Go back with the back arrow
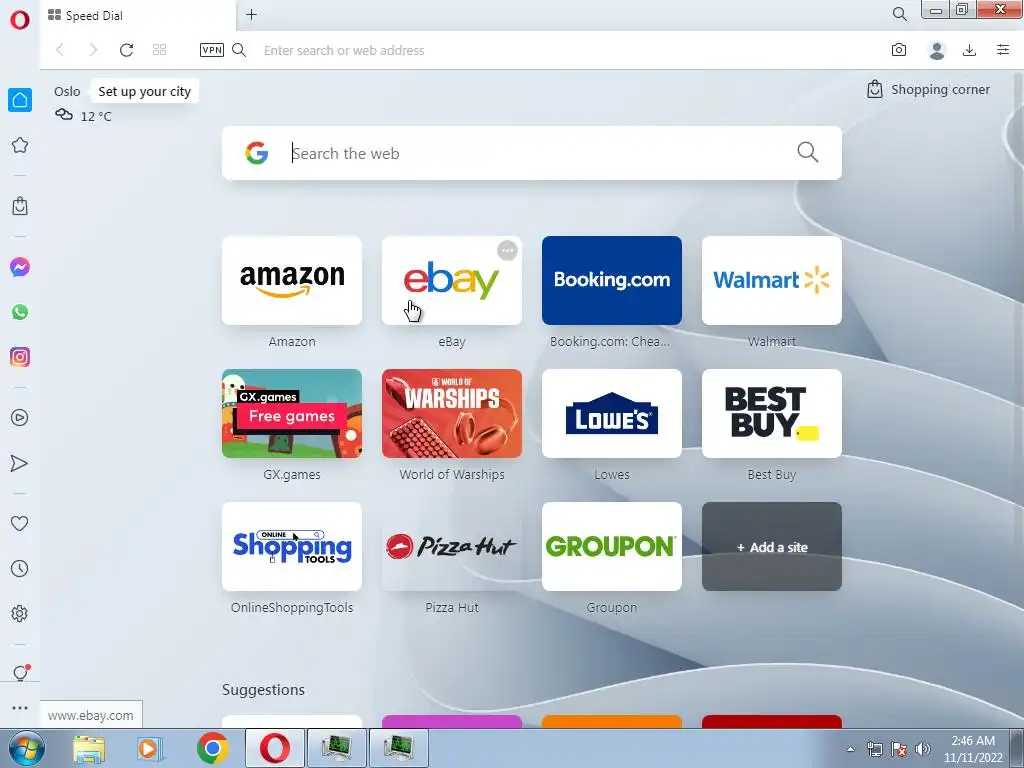Viewport: 1024px width, 768px height. point(60,50)
